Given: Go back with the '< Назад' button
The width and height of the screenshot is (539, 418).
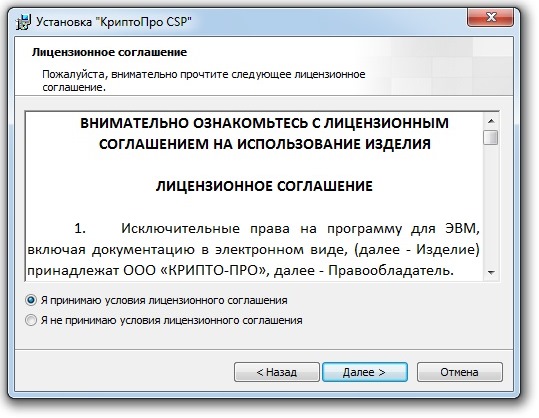Looking at the screenshot, I should coord(277,372).
